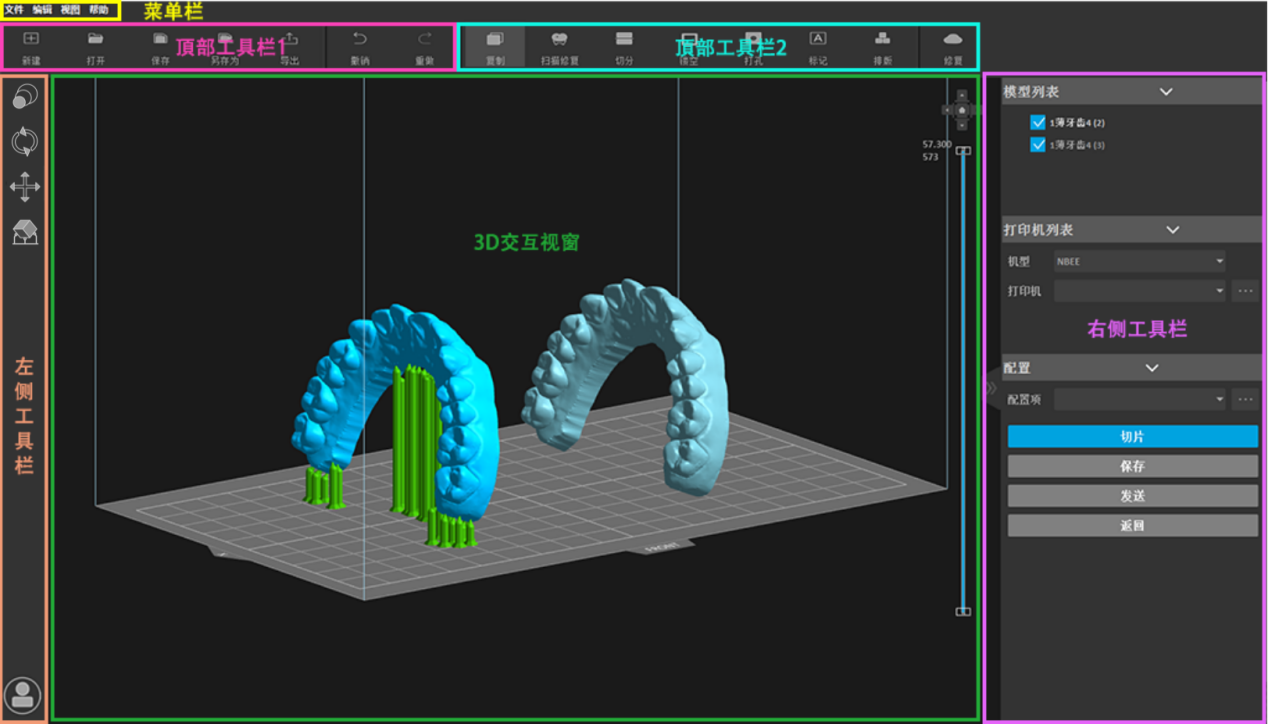Screen dimensions: 1268x724
Task: Click the 保存 (Save) icon in top toolbar
Action: (x=160, y=39)
